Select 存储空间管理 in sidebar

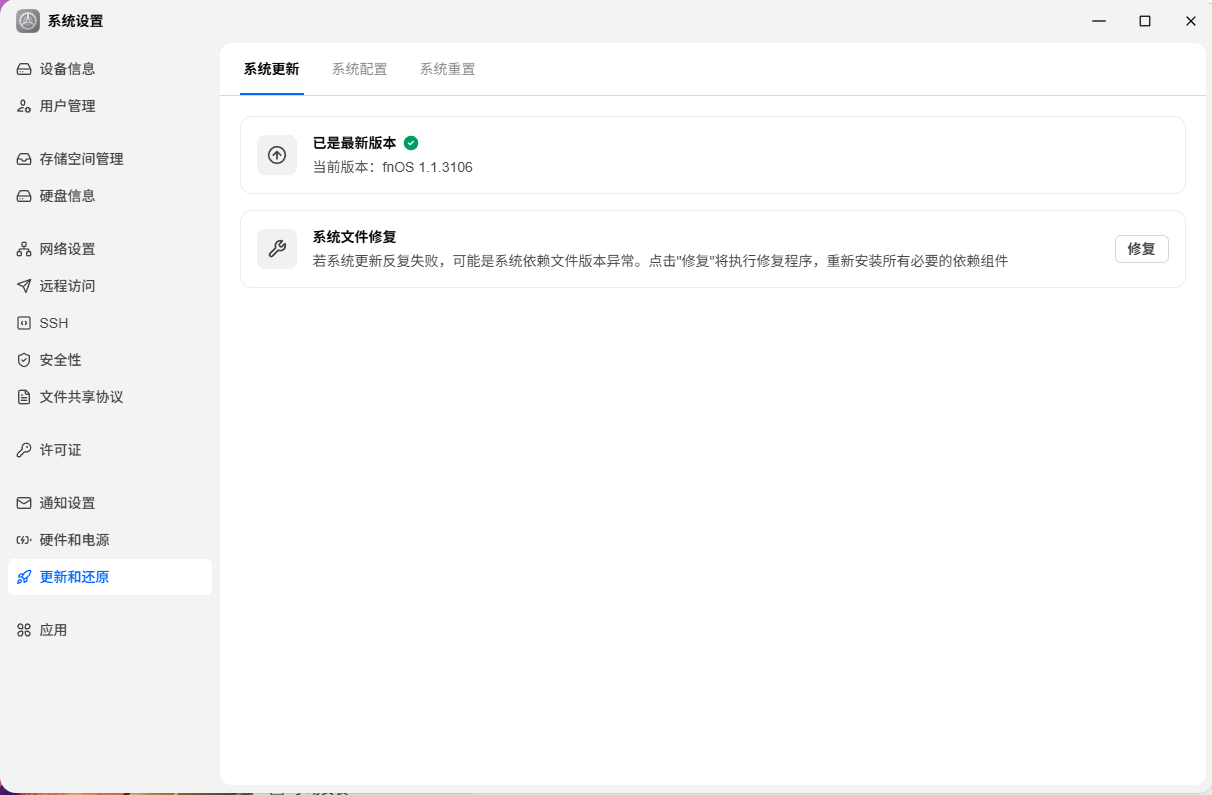click(x=110, y=159)
